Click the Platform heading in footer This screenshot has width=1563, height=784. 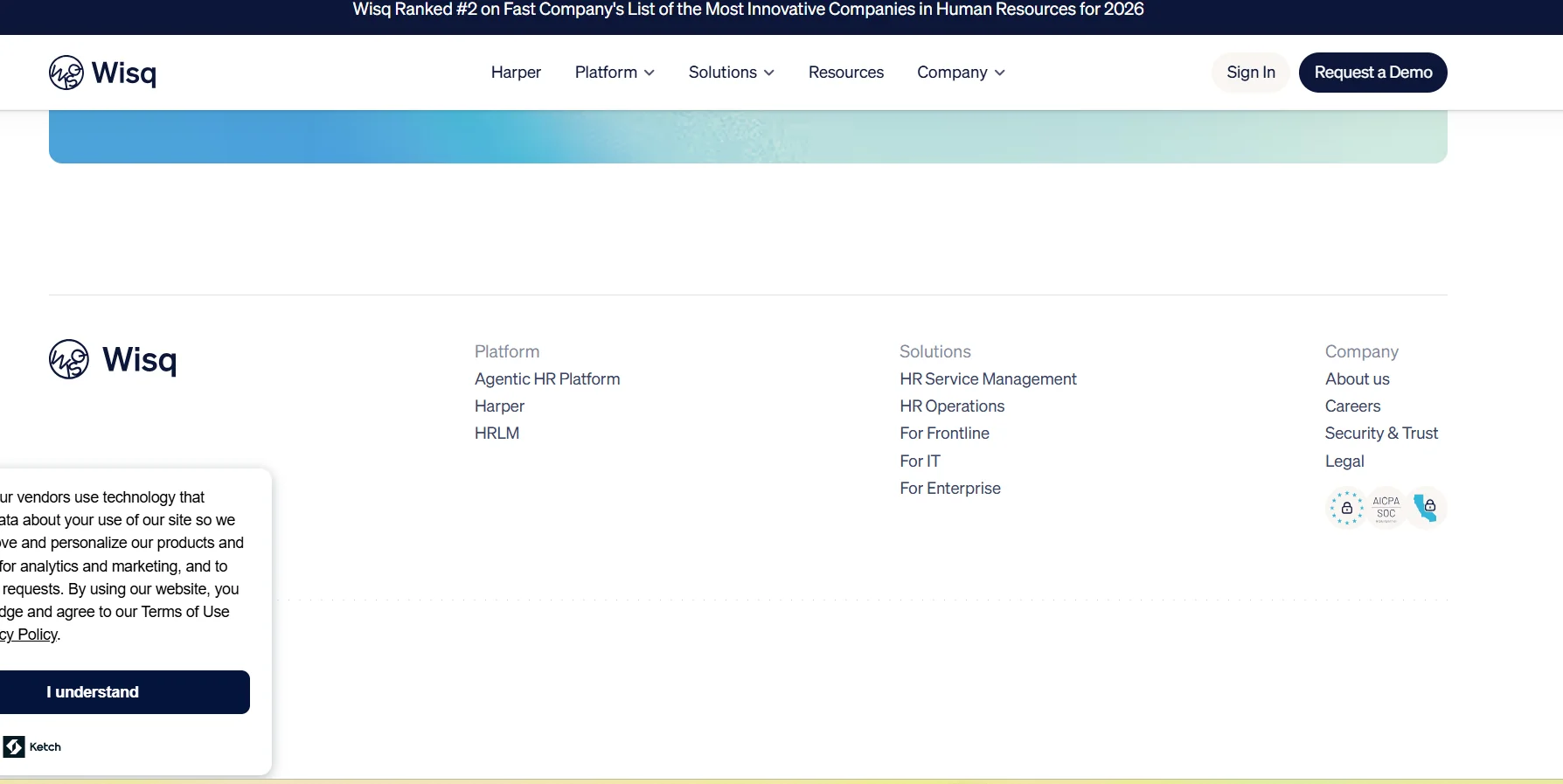tap(507, 351)
